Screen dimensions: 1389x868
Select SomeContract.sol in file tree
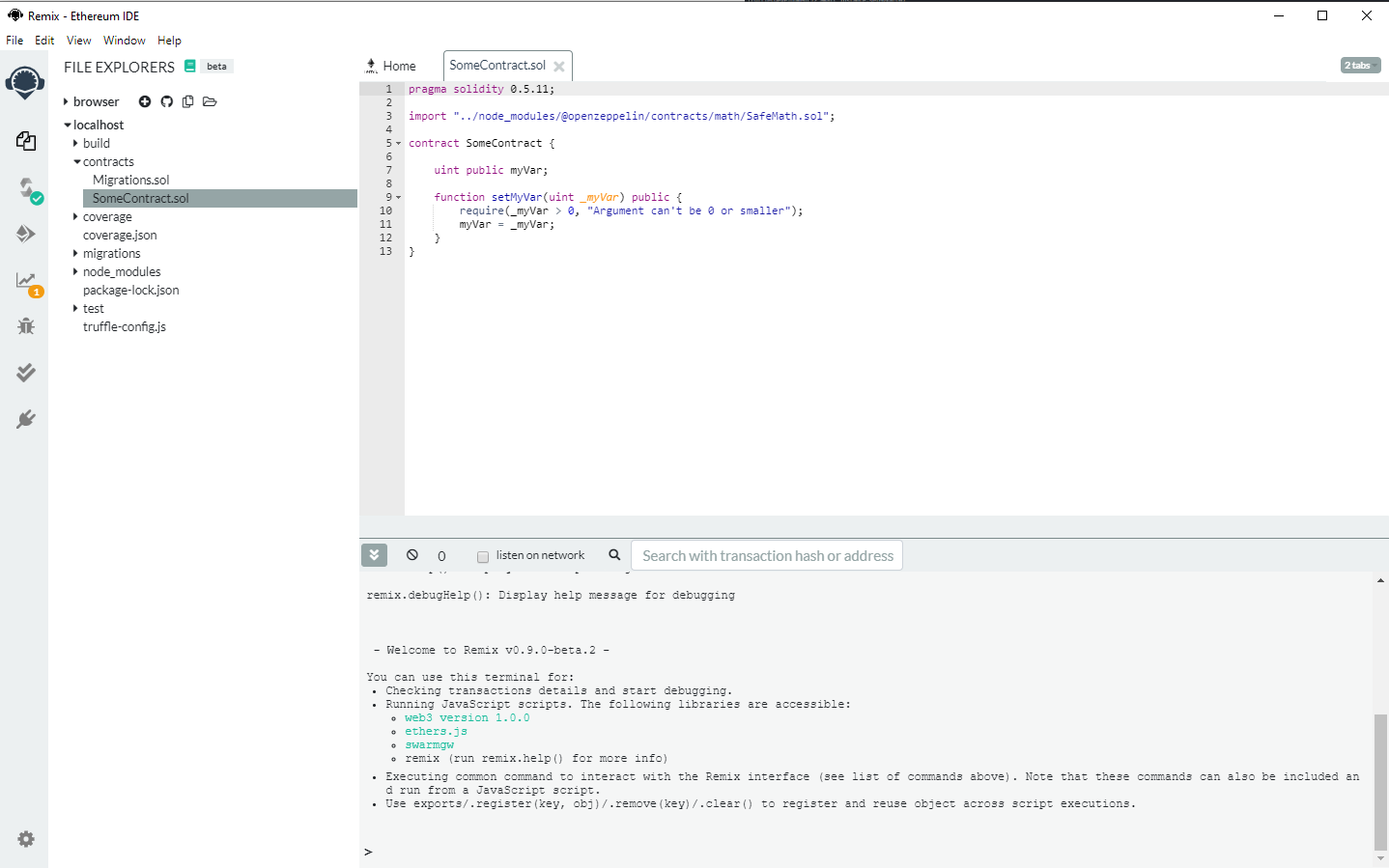click(x=219, y=198)
